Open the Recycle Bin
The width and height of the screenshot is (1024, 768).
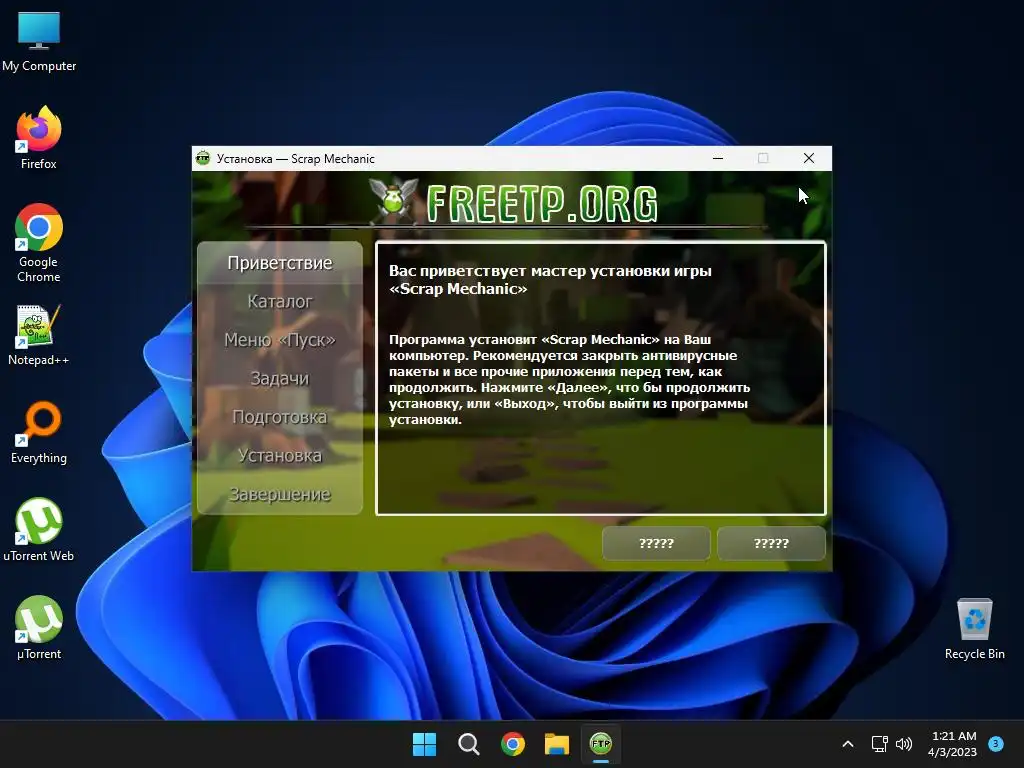coord(974,628)
